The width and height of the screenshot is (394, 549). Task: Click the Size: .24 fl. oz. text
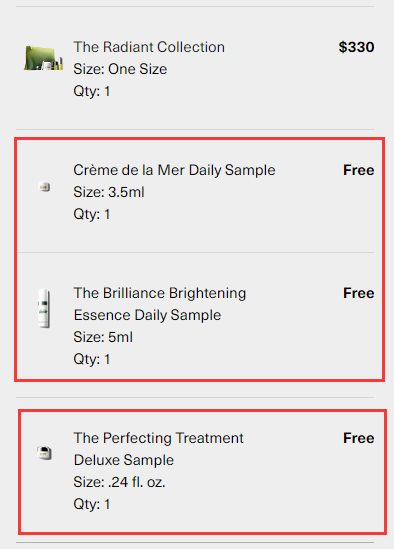click(x=119, y=482)
